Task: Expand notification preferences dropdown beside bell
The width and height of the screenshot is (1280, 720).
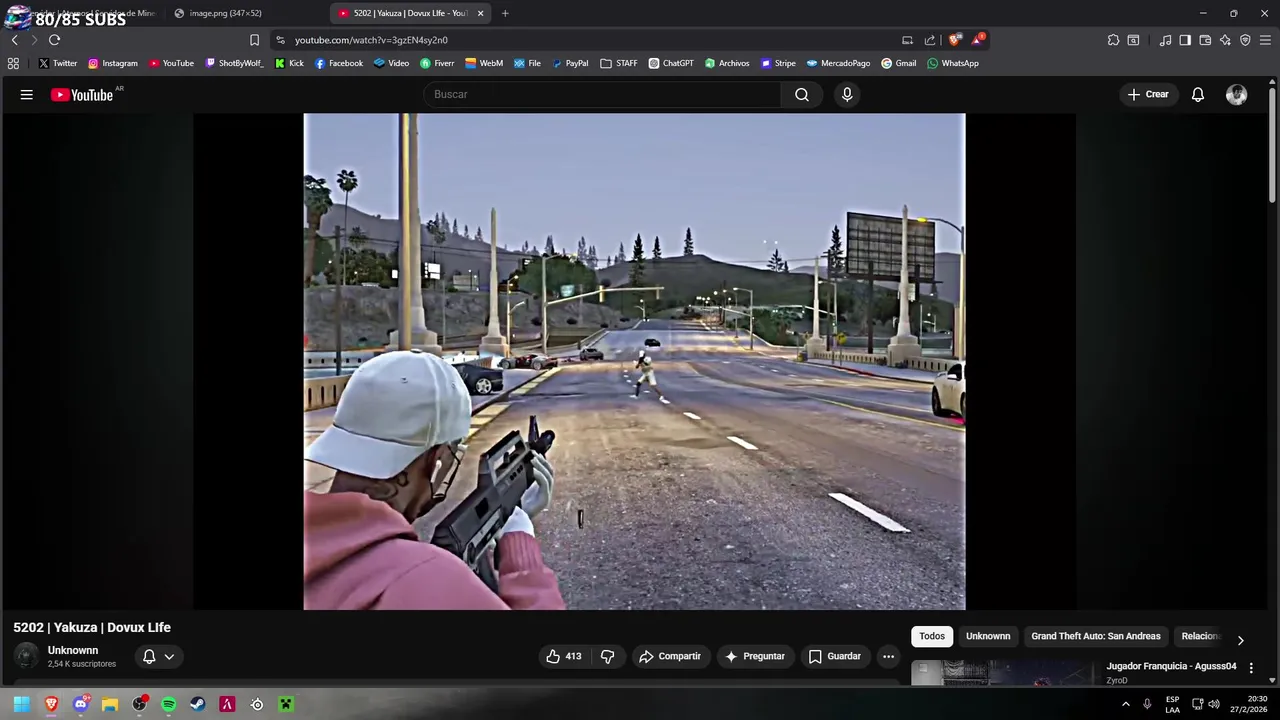Action: 169,656
